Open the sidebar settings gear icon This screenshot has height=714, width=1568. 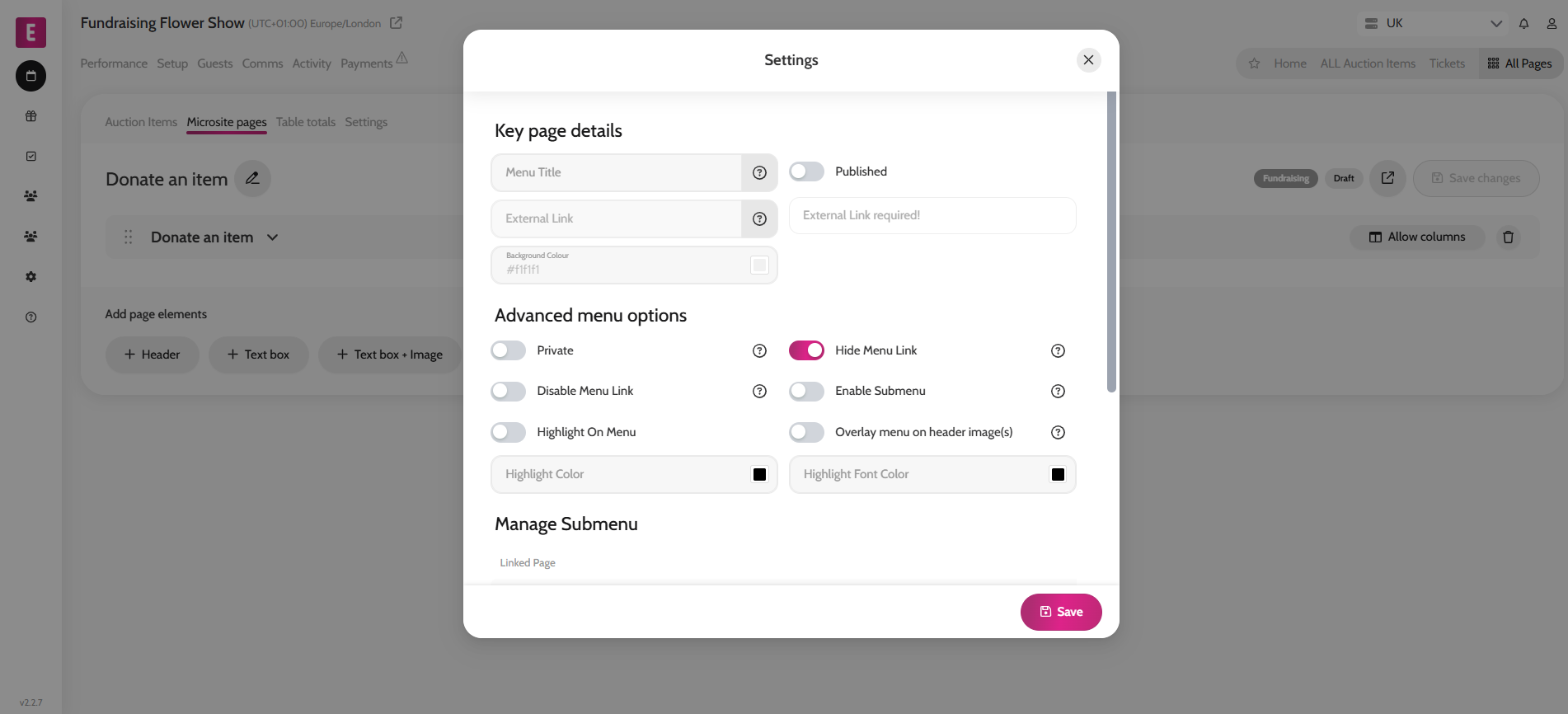pyautogui.click(x=31, y=277)
